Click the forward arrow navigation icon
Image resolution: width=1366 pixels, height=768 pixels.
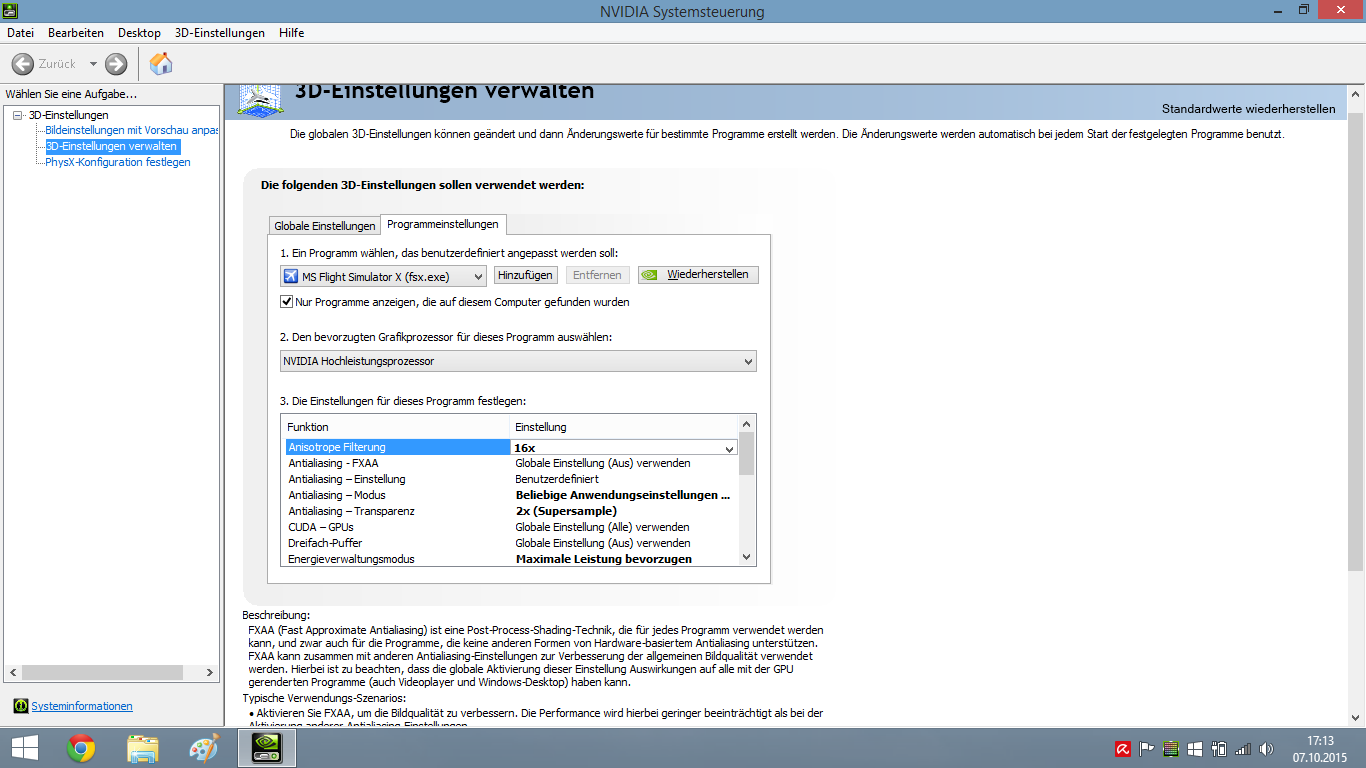click(x=116, y=64)
